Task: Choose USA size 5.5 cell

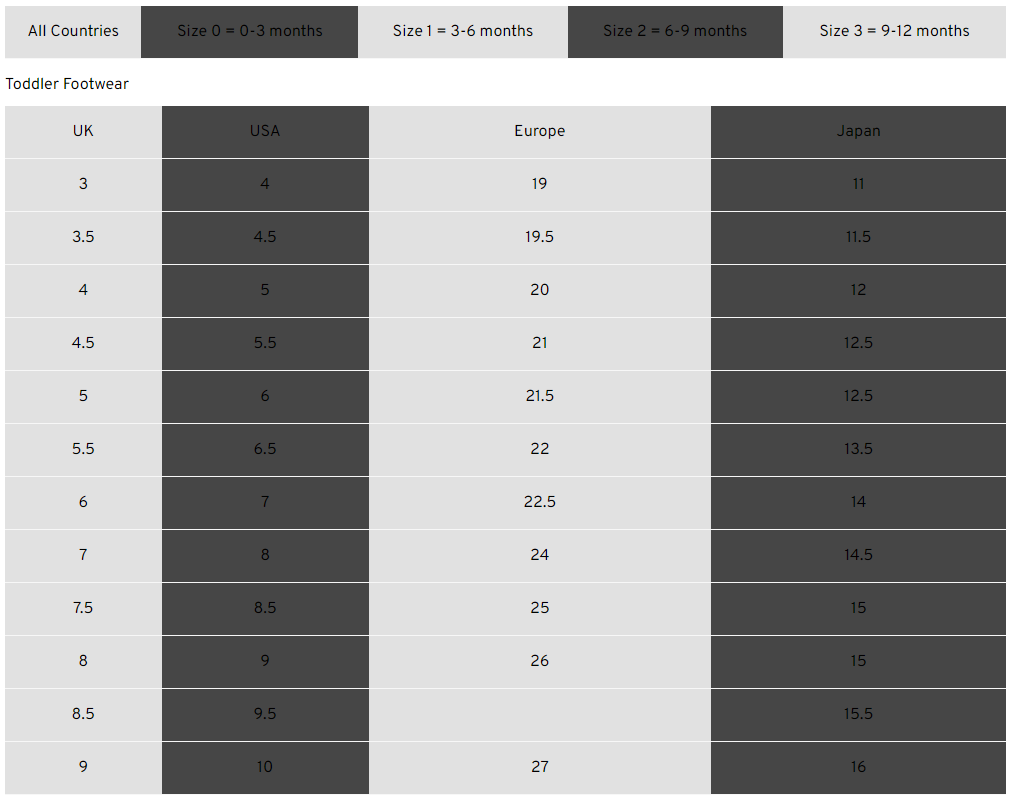Action: (265, 343)
